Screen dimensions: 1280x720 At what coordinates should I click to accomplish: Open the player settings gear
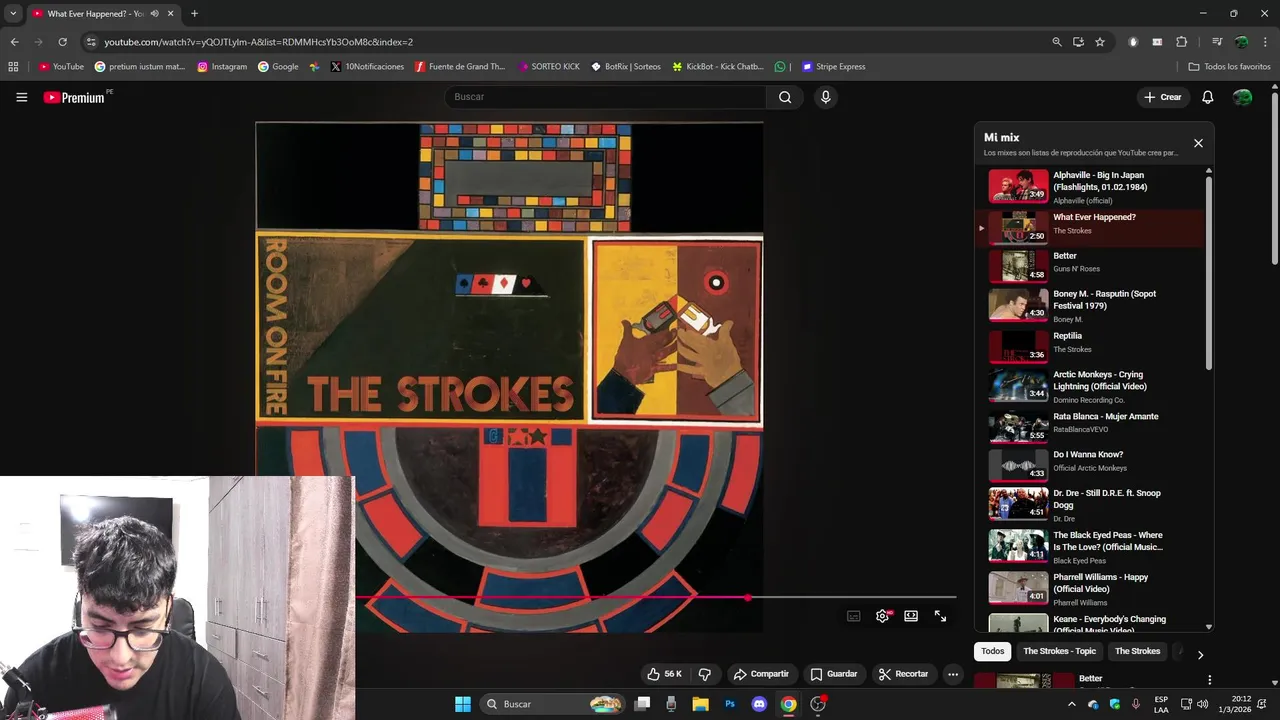(x=882, y=616)
